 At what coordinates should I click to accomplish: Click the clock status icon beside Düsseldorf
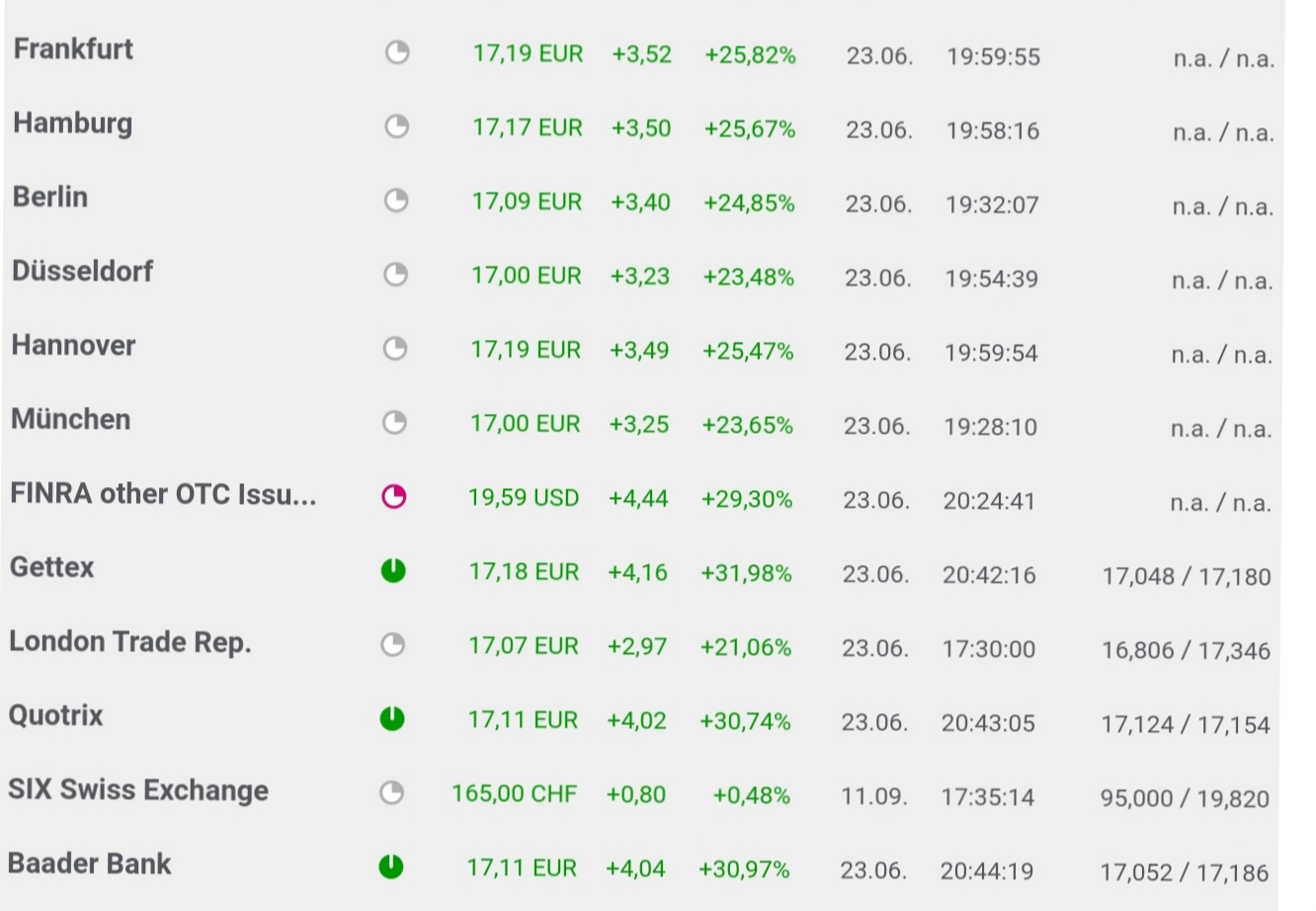tap(395, 274)
